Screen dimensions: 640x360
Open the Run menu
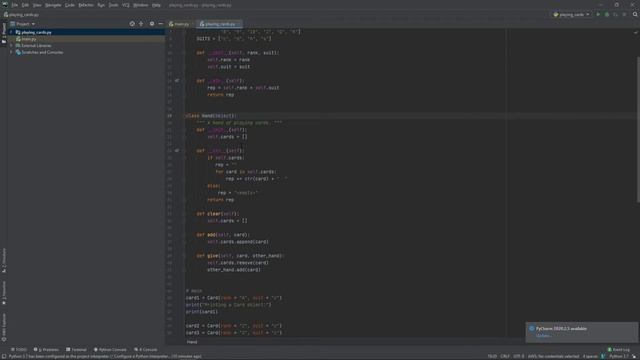[x=101, y=5]
